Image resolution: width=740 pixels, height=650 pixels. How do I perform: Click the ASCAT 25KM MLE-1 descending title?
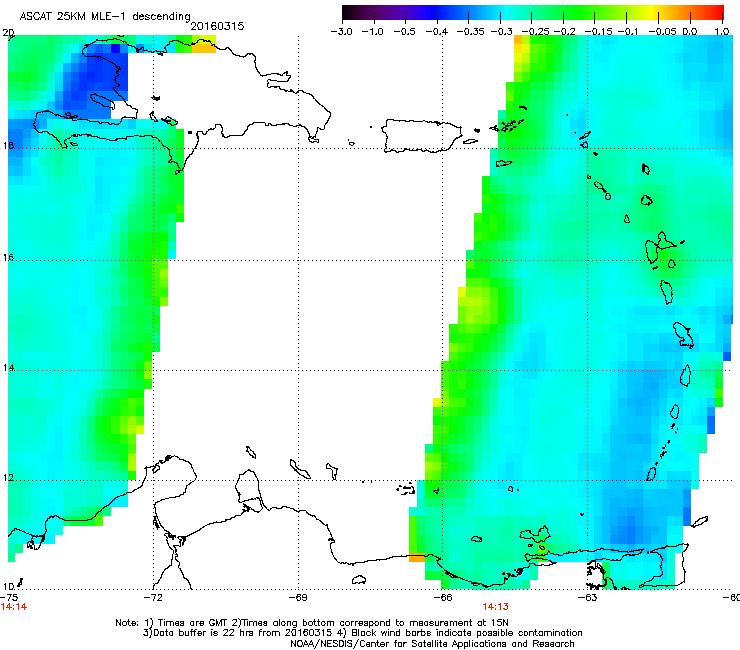[x=105, y=16]
